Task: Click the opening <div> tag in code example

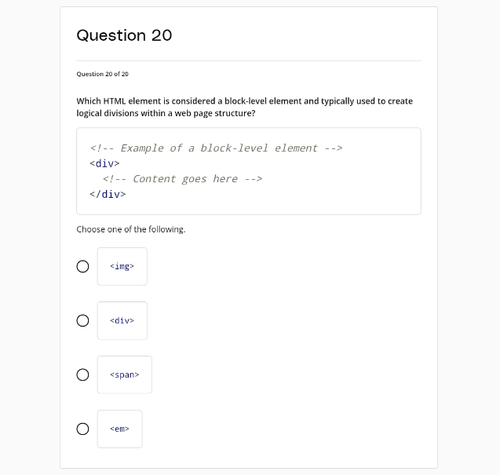Action: point(105,163)
